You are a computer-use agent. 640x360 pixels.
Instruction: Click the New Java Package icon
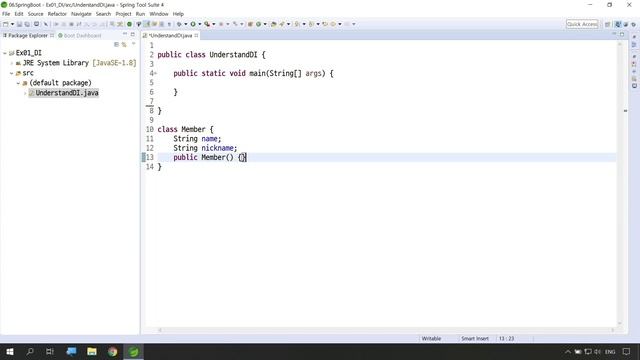point(250,24)
